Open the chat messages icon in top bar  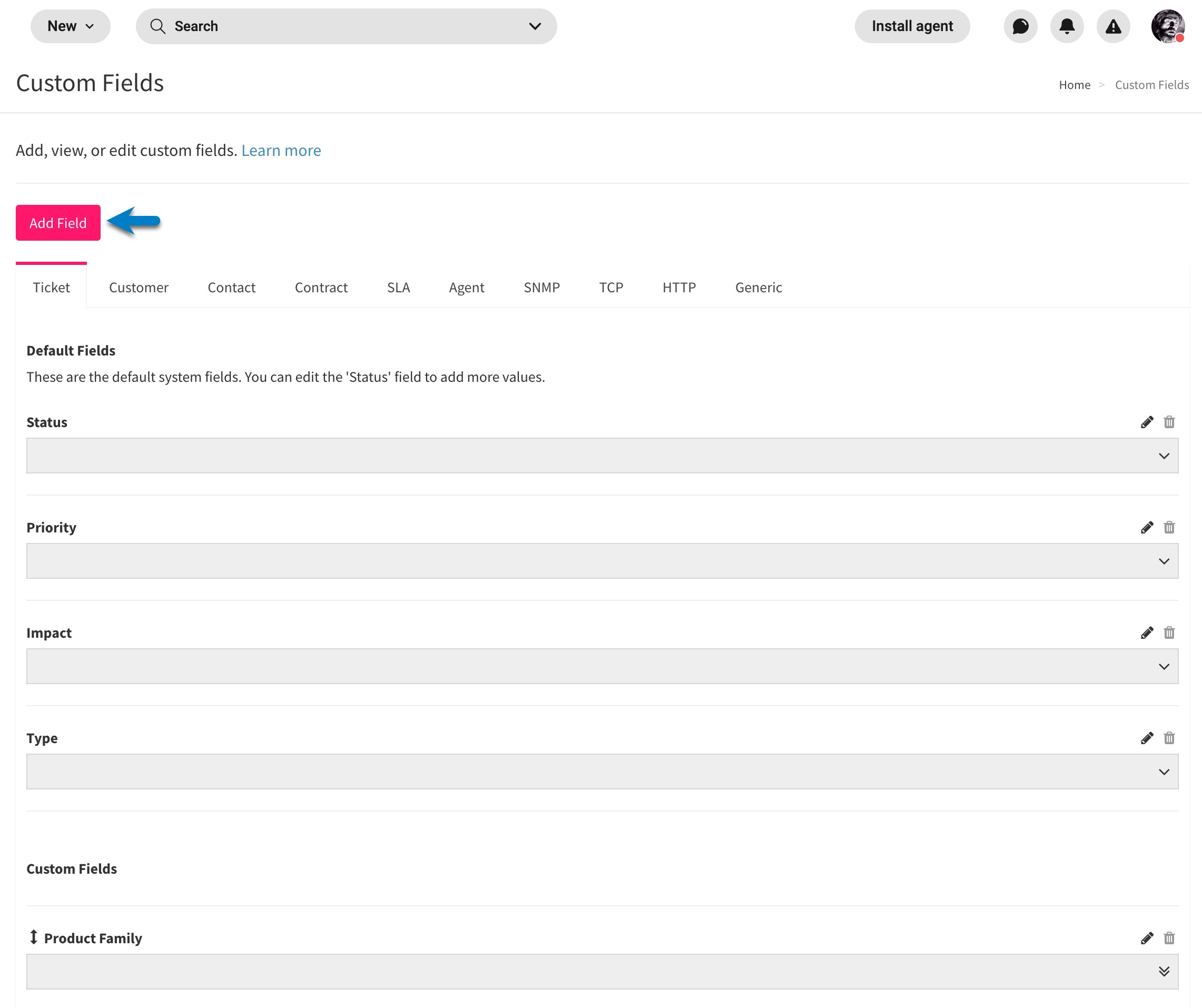pos(1021,26)
